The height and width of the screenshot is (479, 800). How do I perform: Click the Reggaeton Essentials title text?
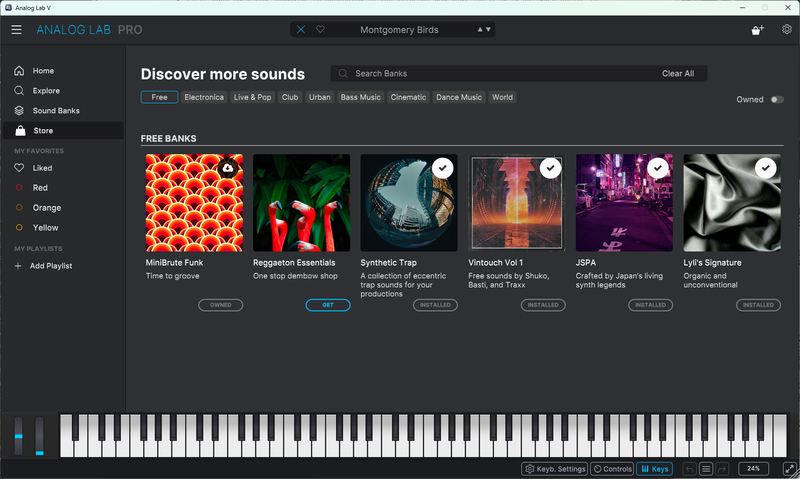294,263
